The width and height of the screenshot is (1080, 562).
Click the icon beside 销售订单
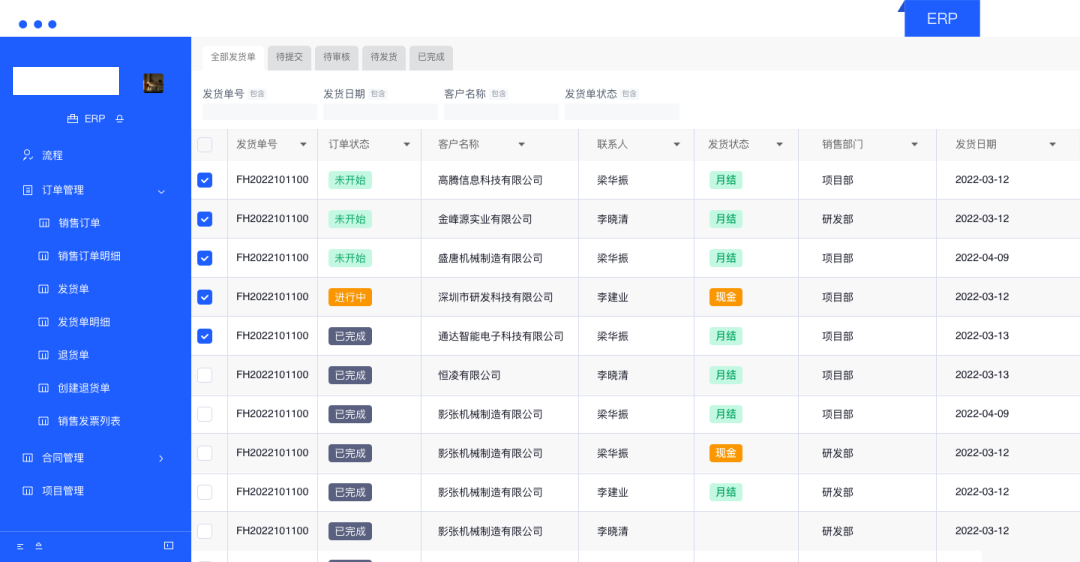43,223
